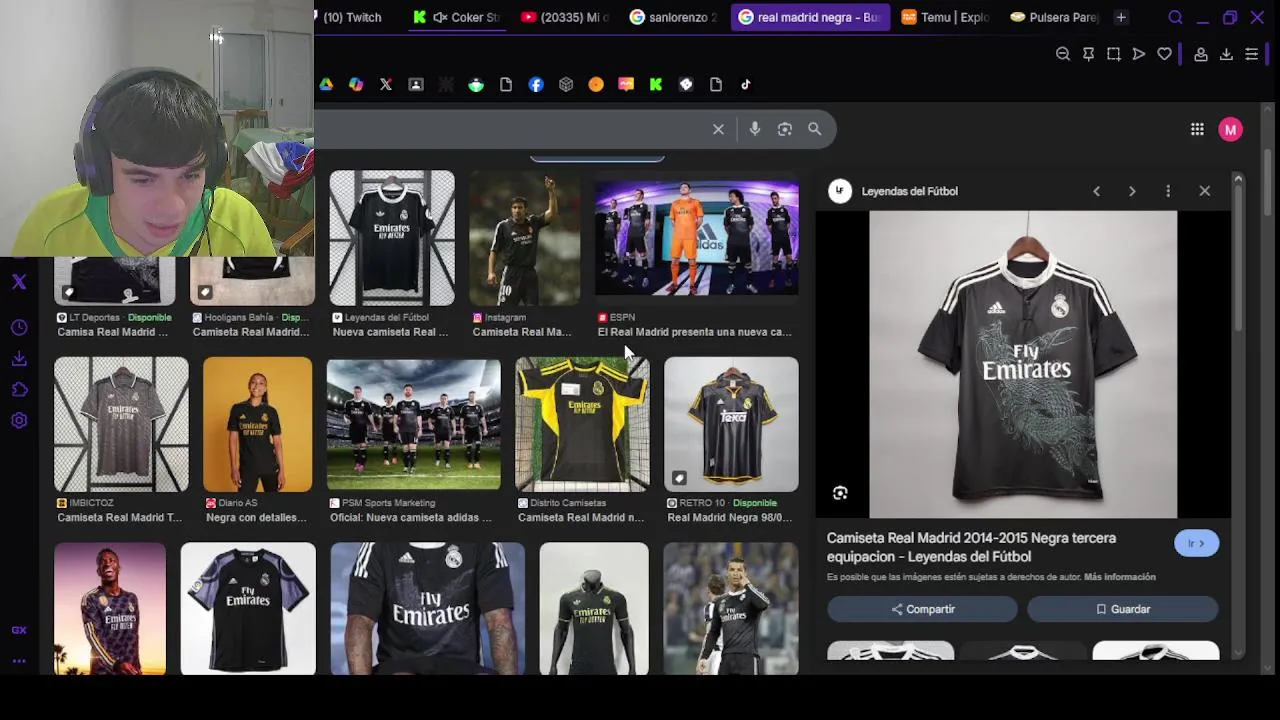This screenshot has height=720, width=1280.
Task: Select the Distrito Camisetas yellow-black jersey thumbnail
Action: pyautogui.click(x=582, y=424)
